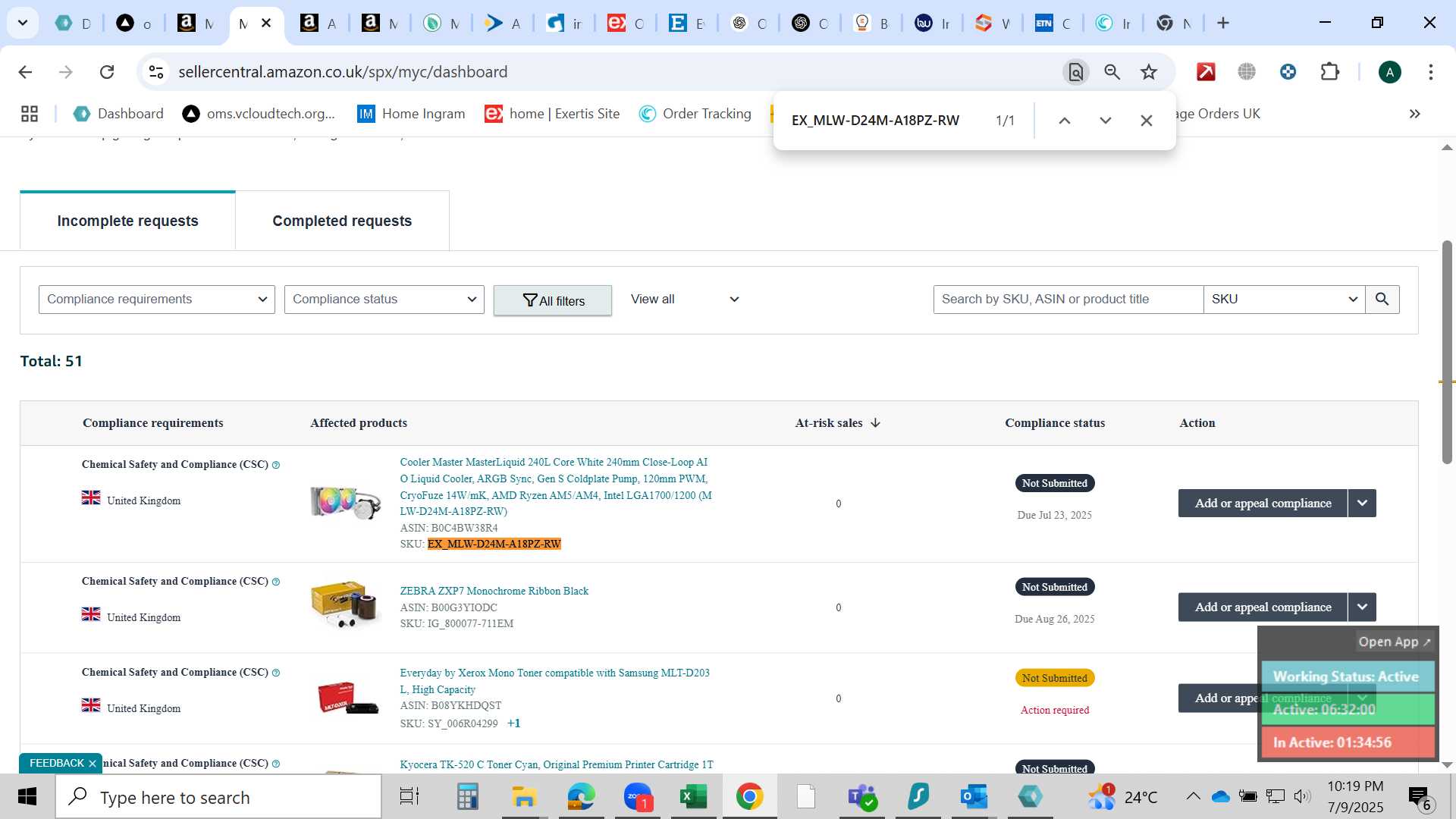The width and height of the screenshot is (1456, 819).
Task: Open SKU search type dropdown
Action: (1285, 300)
